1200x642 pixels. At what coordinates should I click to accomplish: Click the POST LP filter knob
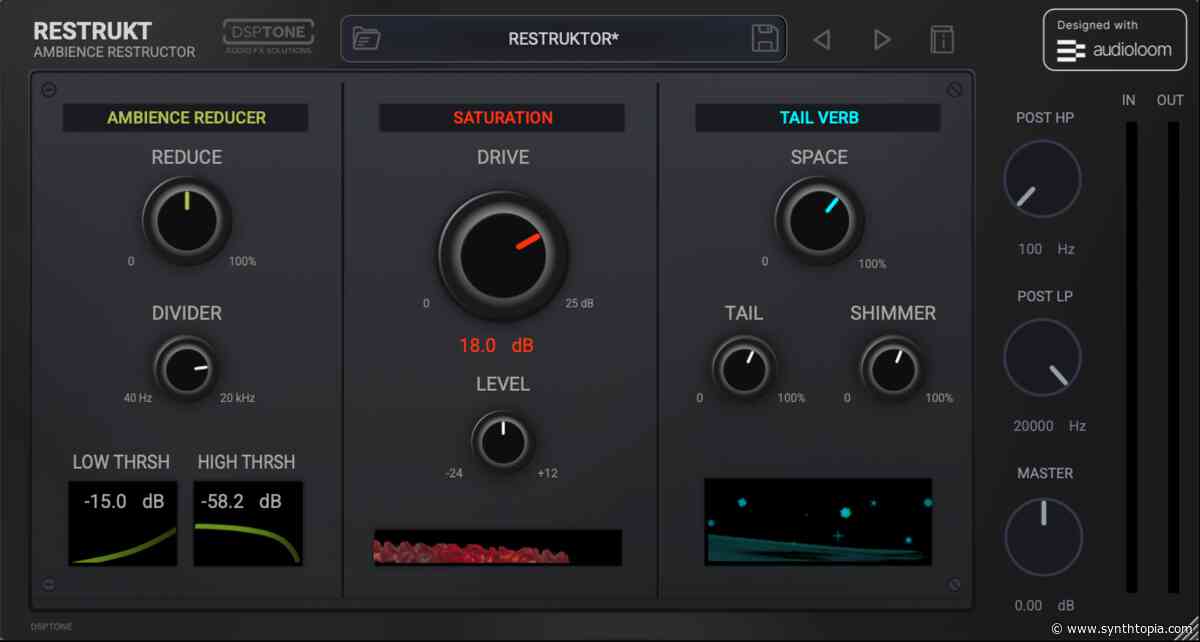[1042, 357]
